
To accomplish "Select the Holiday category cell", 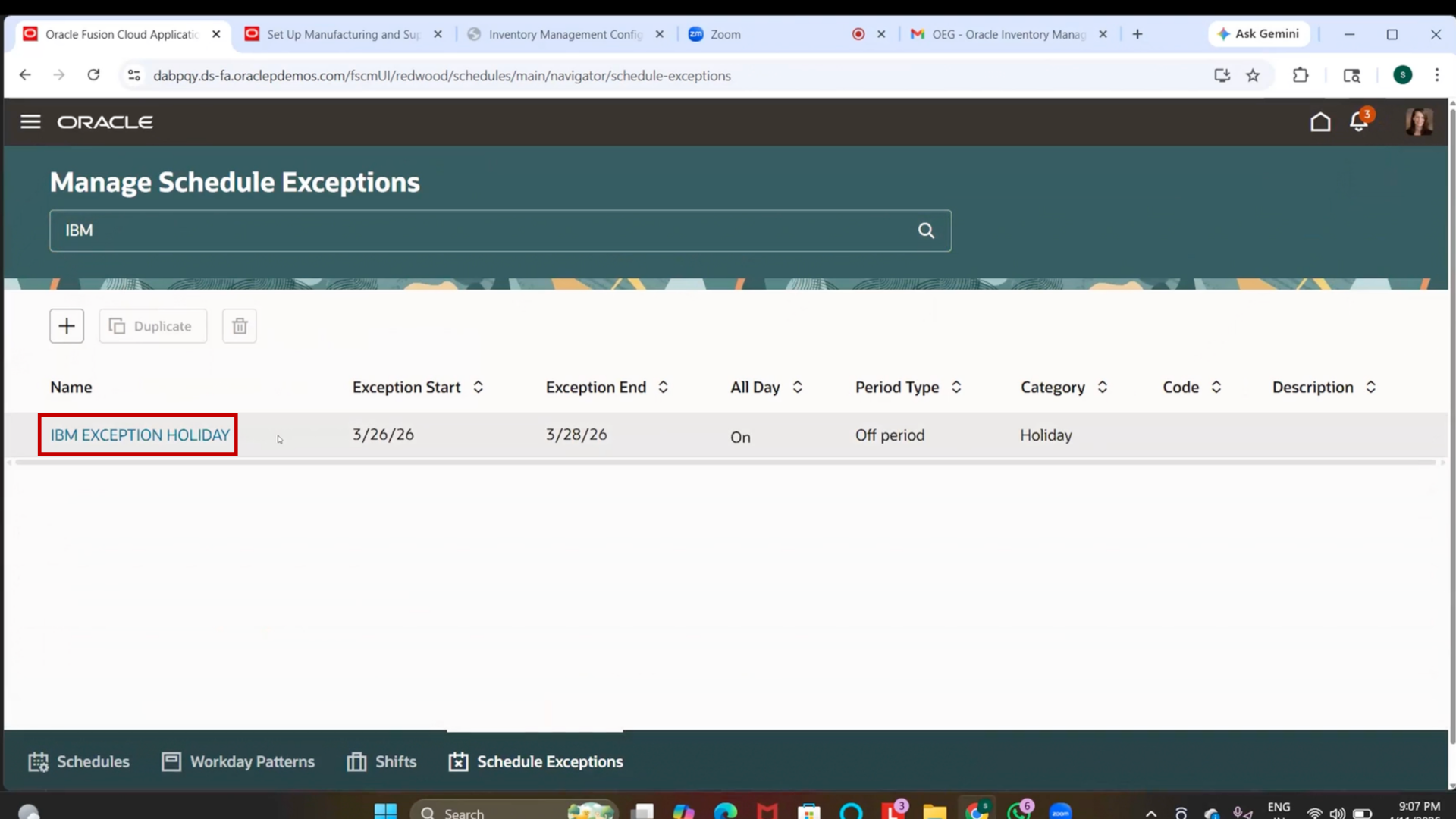I will click(1046, 435).
